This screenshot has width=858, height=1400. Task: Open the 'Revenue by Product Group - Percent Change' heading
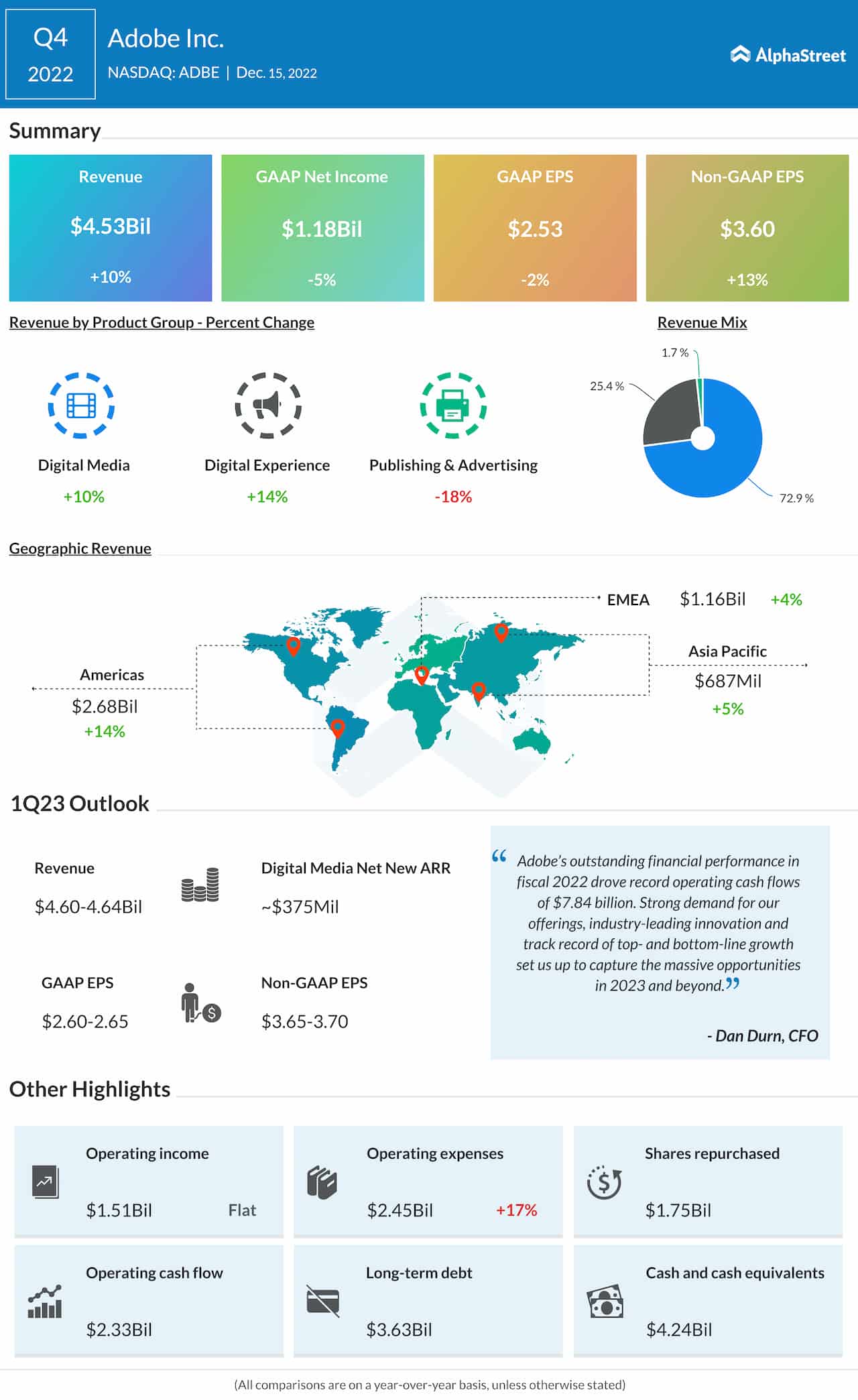162,322
